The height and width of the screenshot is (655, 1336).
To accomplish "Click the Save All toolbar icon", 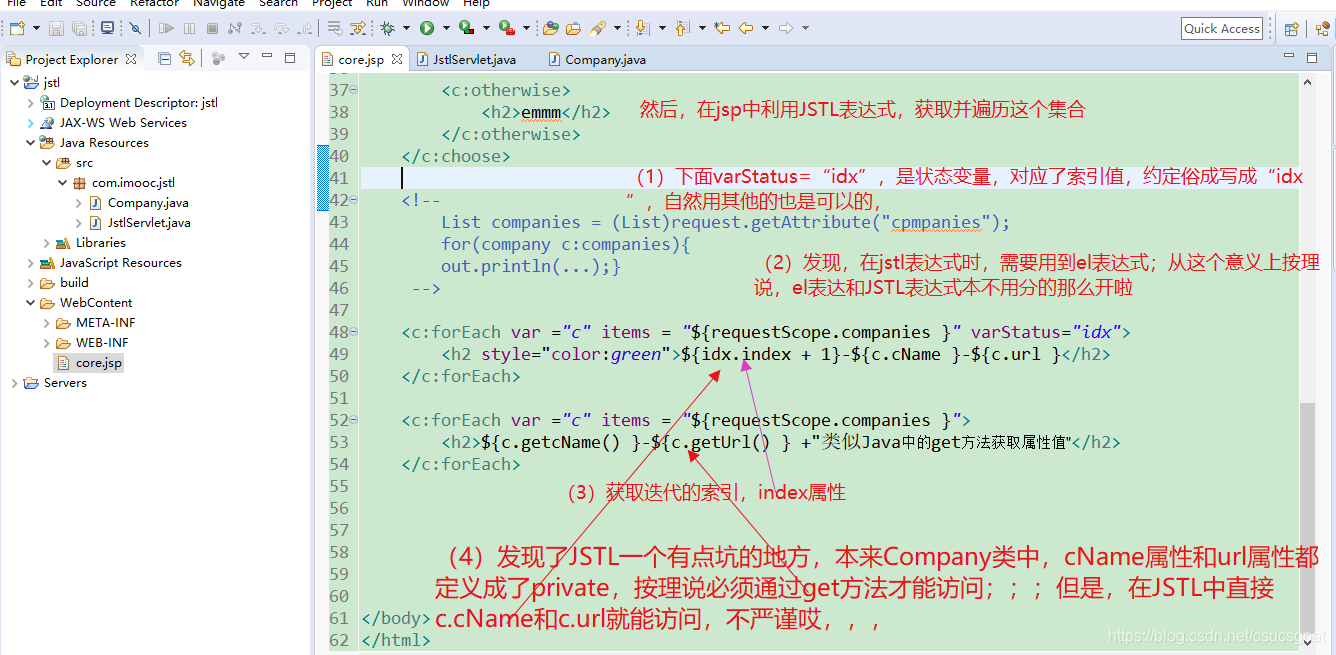I will (79, 28).
